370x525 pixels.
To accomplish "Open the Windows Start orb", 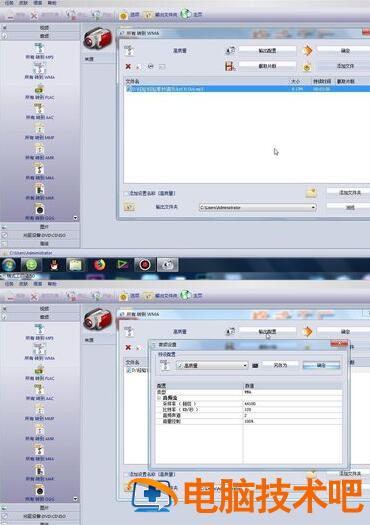I will pyautogui.click(x=9, y=265).
